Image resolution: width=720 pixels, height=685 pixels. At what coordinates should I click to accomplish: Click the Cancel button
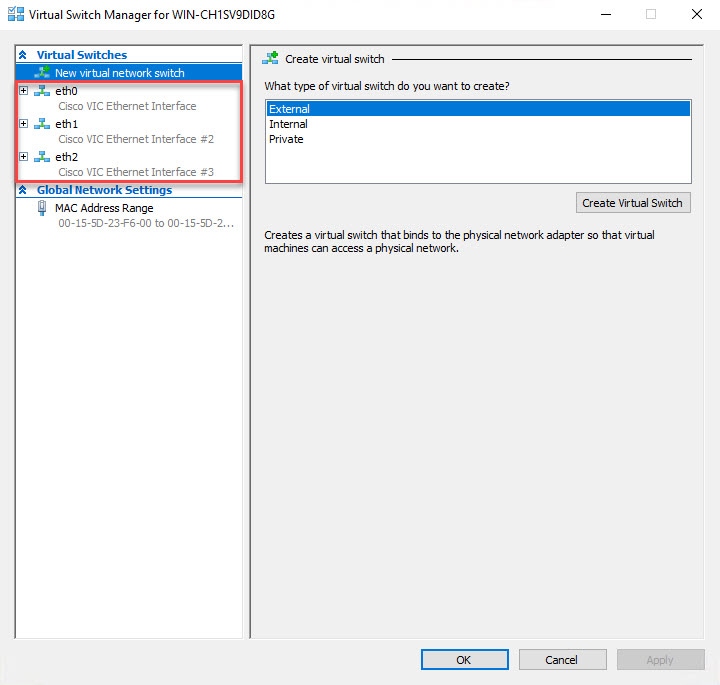coord(562,660)
